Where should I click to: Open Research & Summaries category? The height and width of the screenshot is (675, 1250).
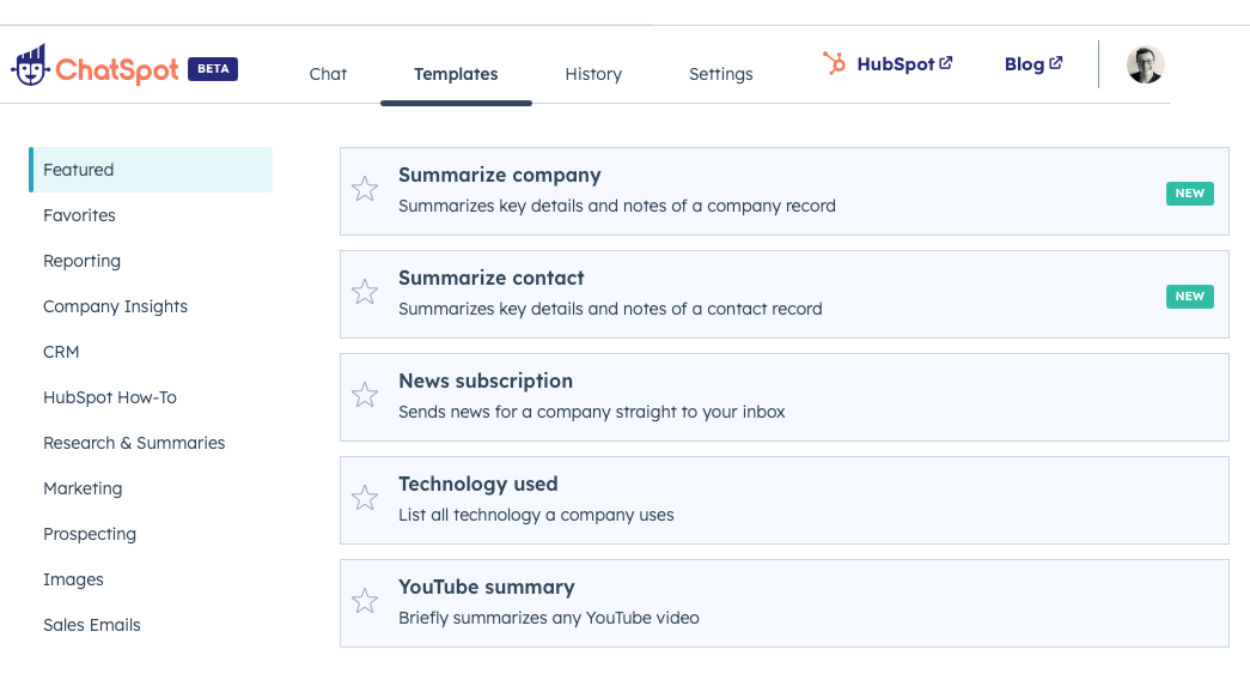click(x=134, y=443)
